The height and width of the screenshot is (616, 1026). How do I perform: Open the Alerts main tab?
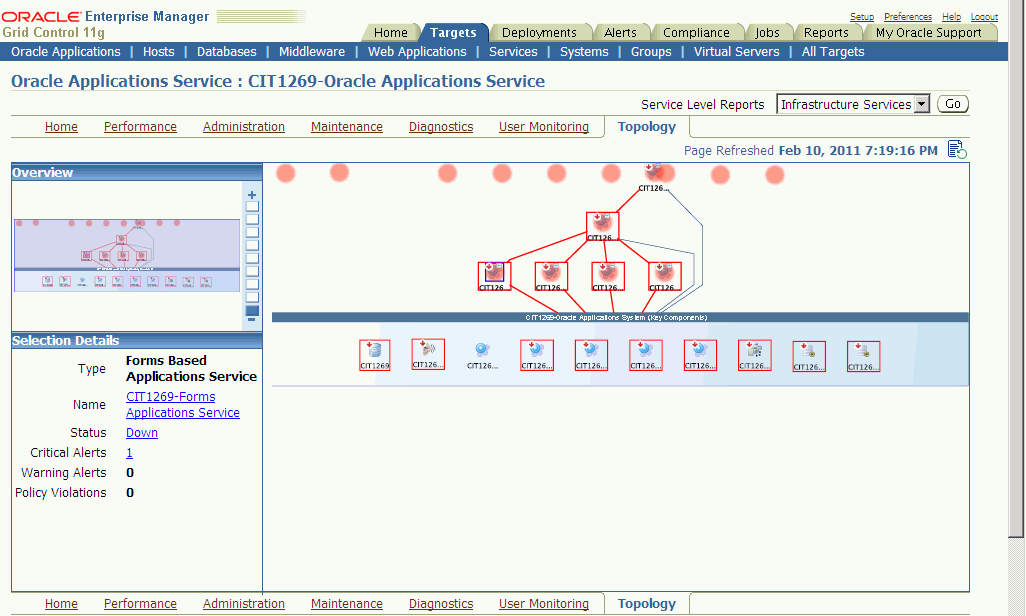620,32
